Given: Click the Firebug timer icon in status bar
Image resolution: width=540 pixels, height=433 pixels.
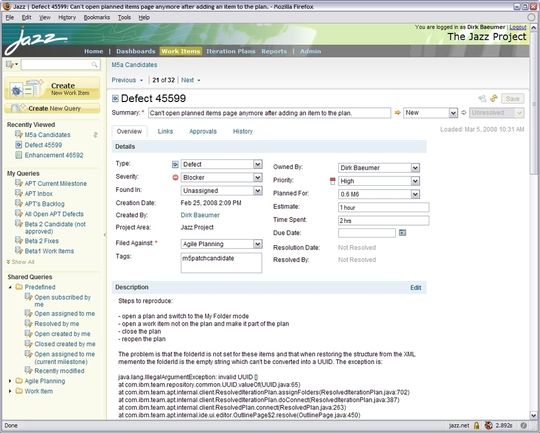Looking at the screenshot, I should [x=488, y=425].
